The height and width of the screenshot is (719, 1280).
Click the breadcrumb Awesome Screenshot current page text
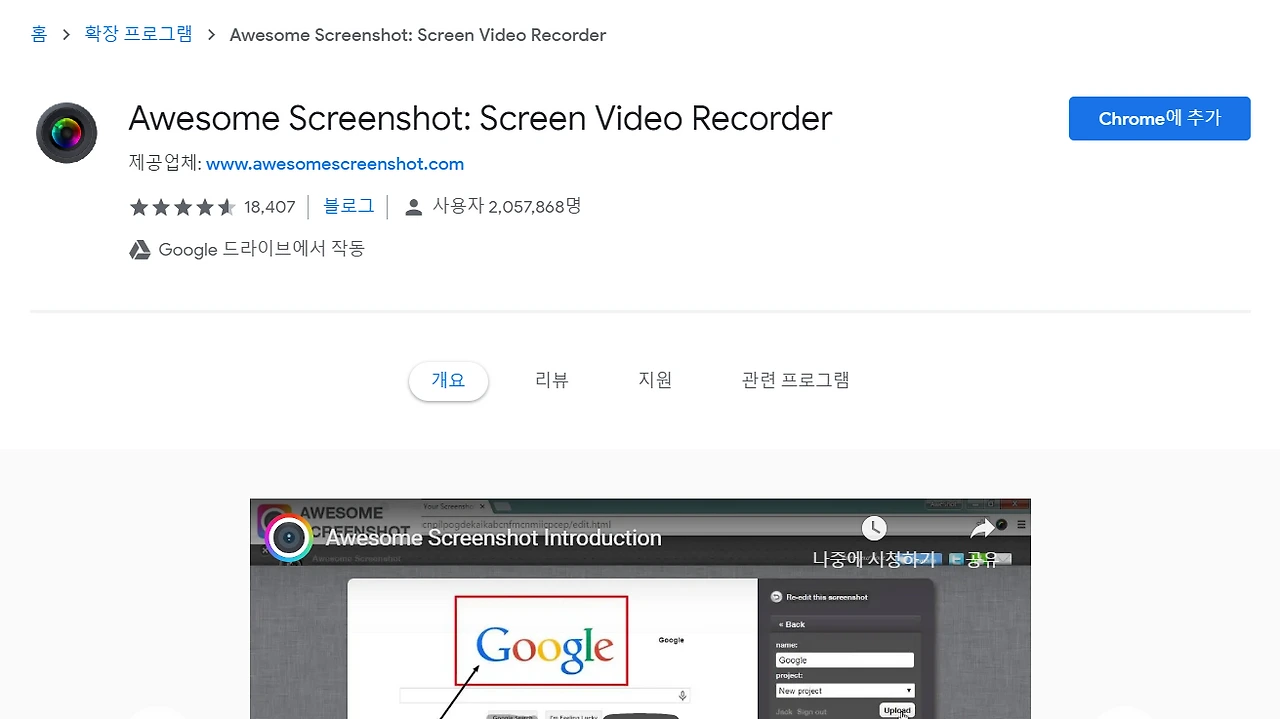point(418,35)
